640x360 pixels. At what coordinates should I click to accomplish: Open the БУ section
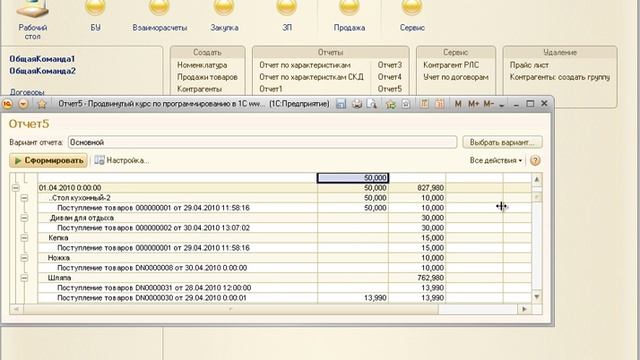[x=95, y=15]
